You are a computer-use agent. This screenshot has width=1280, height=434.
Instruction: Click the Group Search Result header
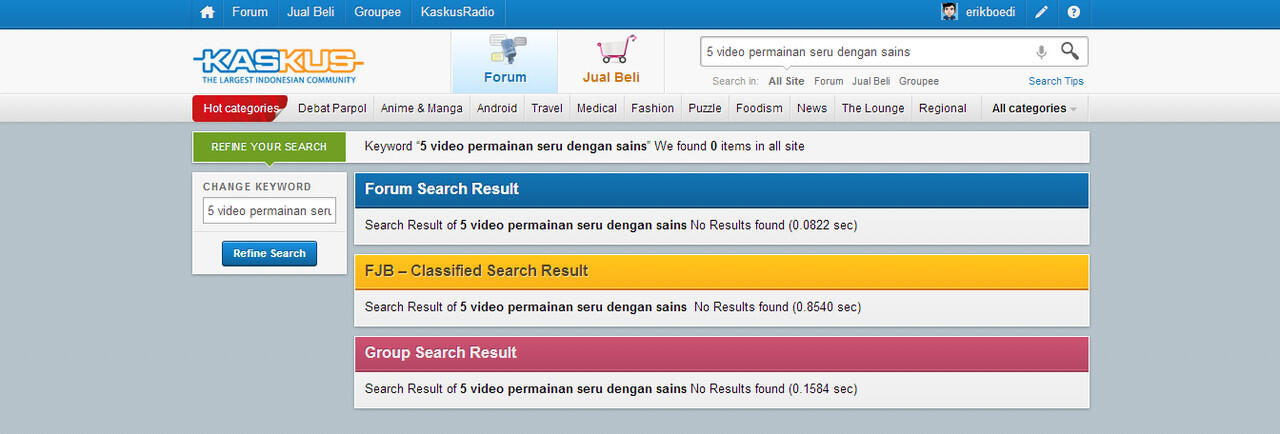[722, 353]
